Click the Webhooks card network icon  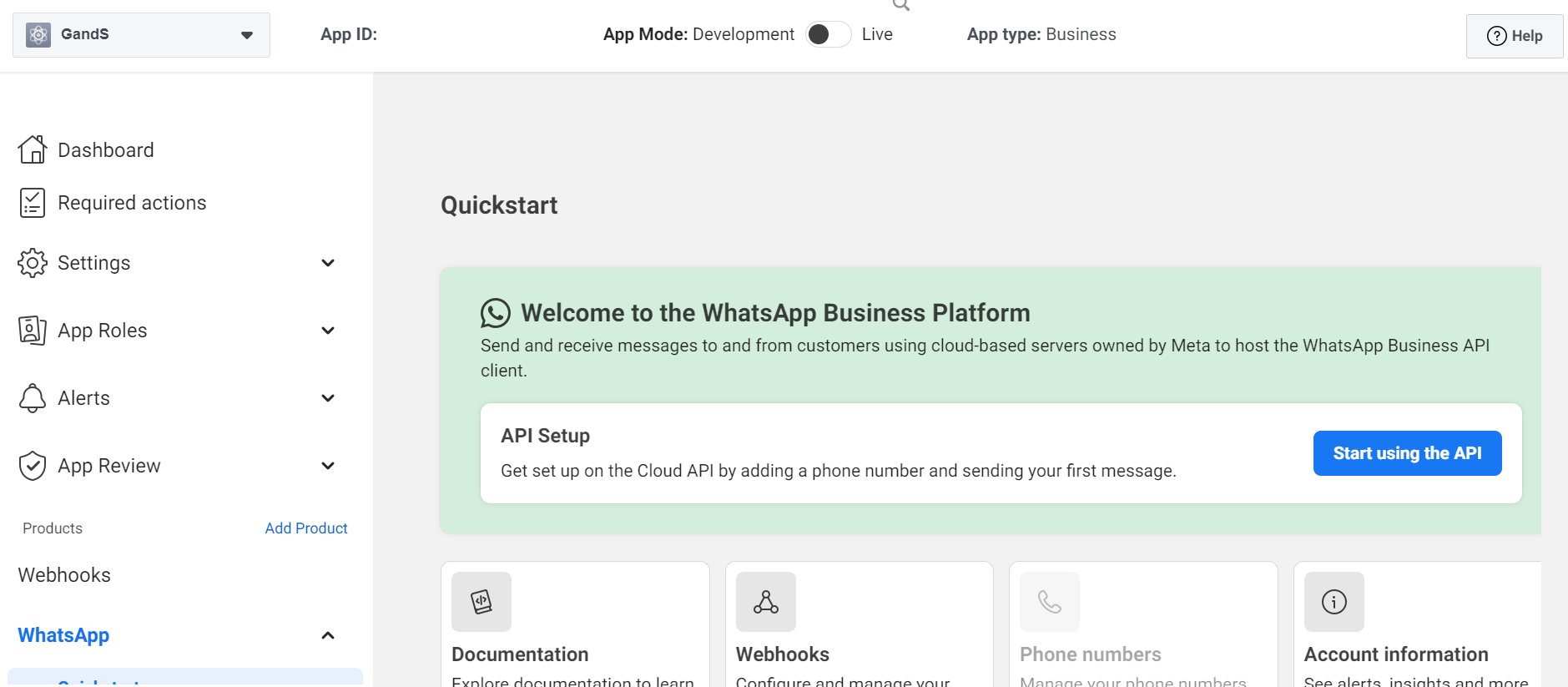(766, 602)
